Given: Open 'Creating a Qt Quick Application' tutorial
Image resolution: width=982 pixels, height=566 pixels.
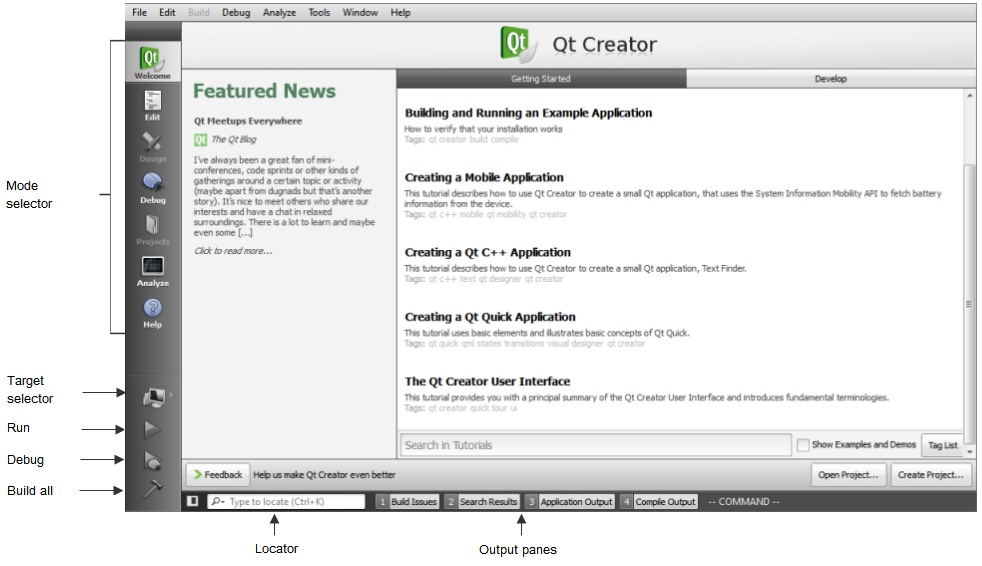Looking at the screenshot, I should 490,317.
